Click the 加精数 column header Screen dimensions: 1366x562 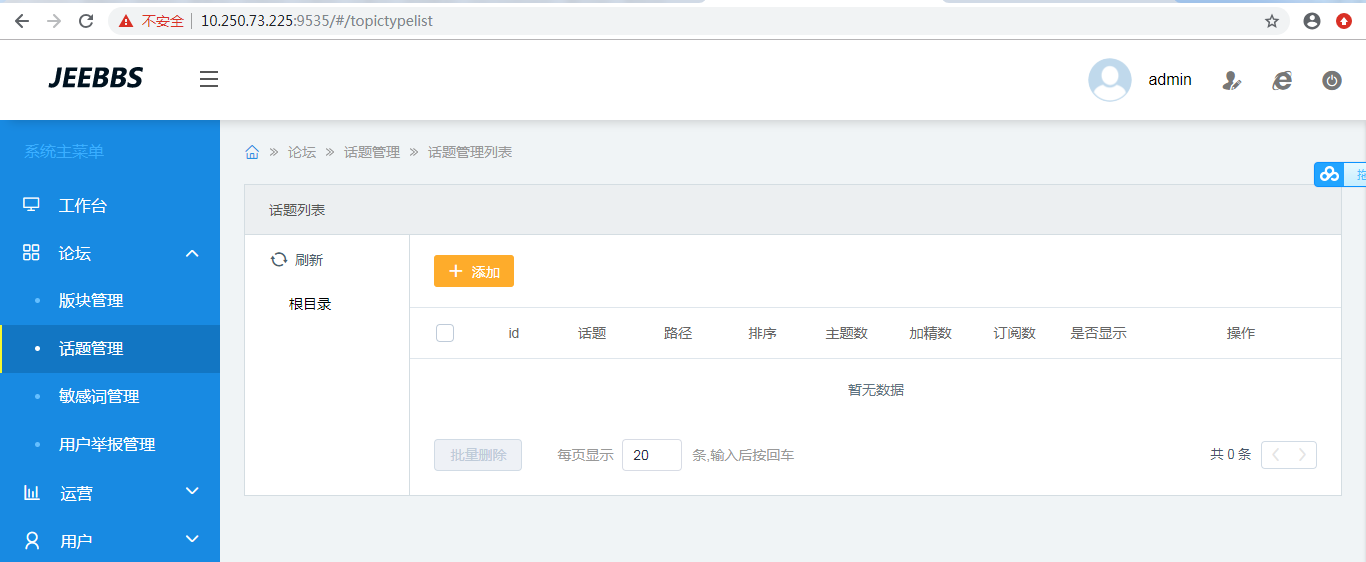pos(930,333)
